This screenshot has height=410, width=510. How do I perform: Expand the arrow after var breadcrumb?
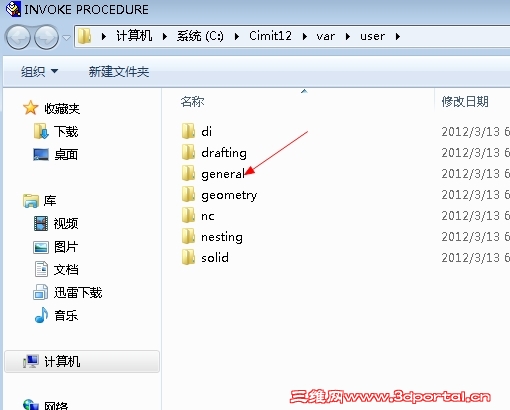pos(348,36)
